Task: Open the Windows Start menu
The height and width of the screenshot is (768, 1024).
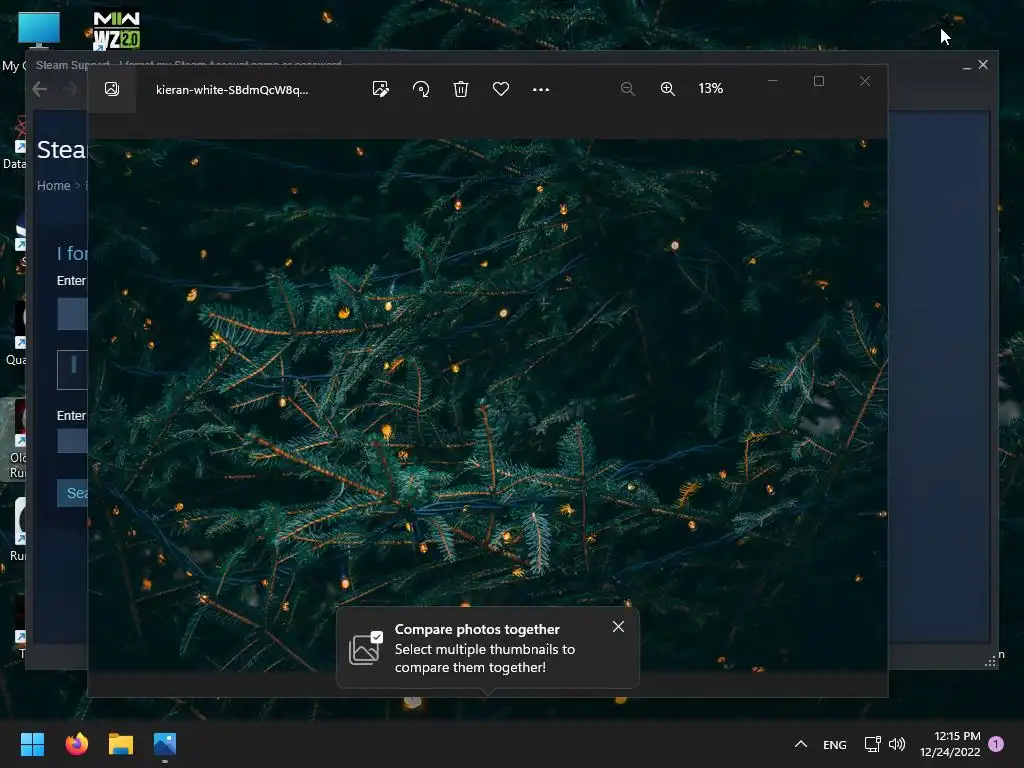Action: [x=32, y=744]
